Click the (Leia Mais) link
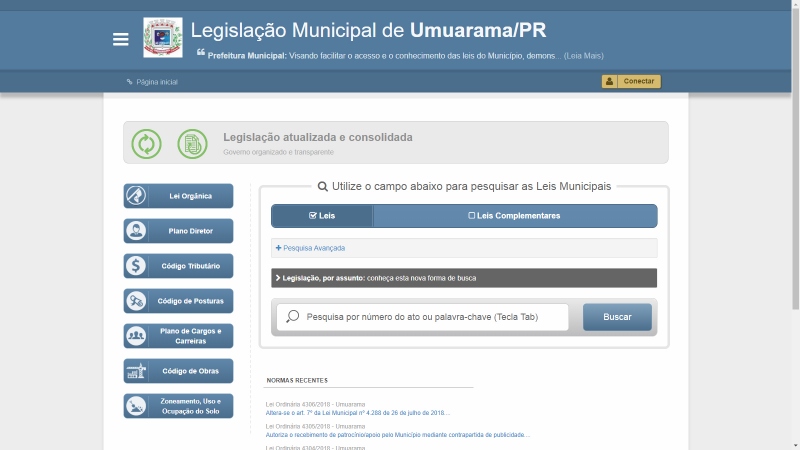Screen dimensions: 800x450 point(584,56)
